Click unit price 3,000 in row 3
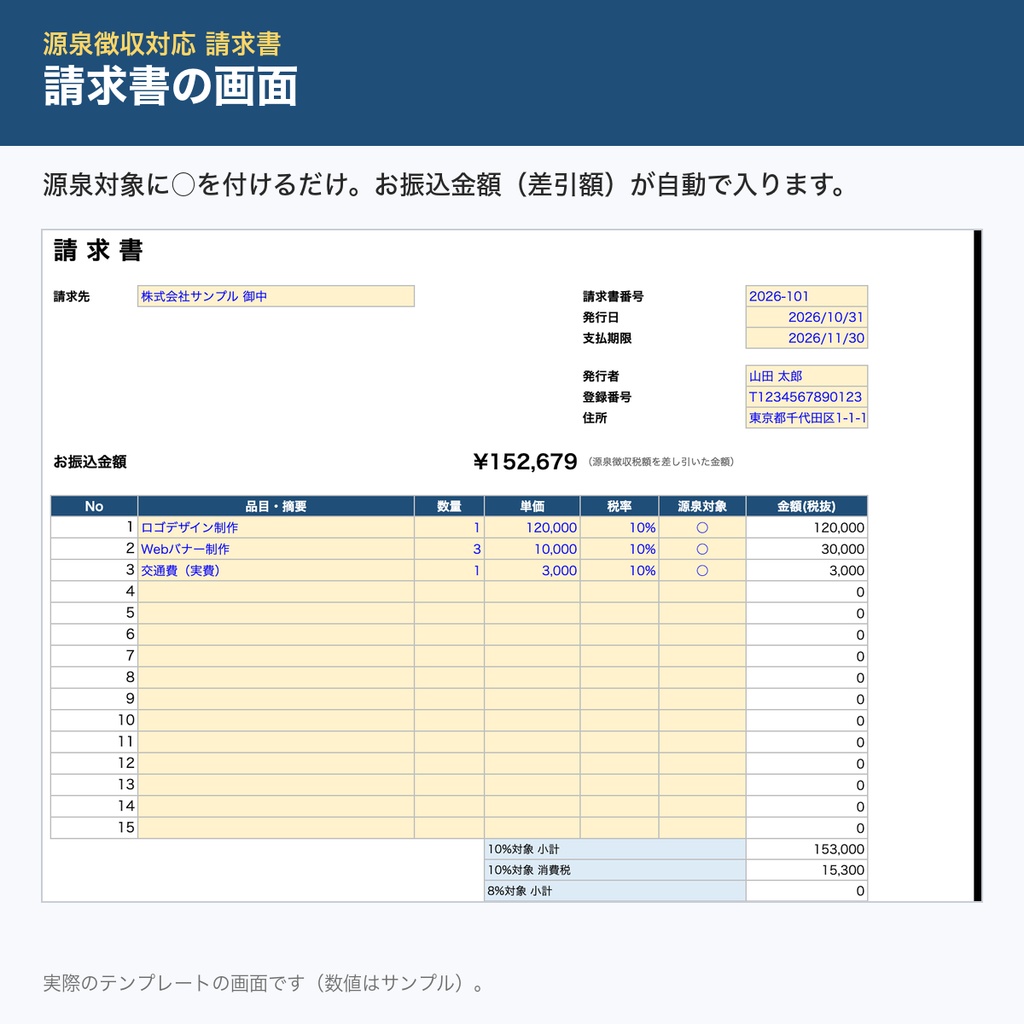This screenshot has height=1024, width=1024. click(532, 571)
